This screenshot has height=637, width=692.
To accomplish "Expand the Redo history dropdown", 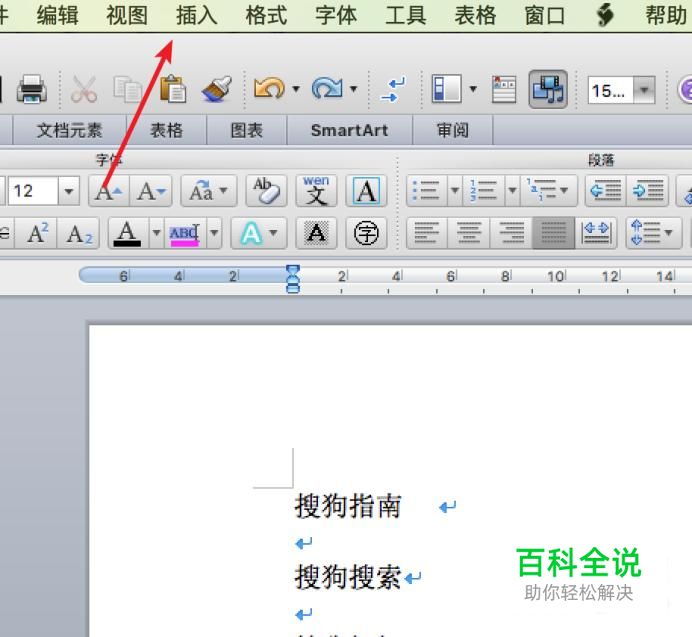I will (354, 89).
